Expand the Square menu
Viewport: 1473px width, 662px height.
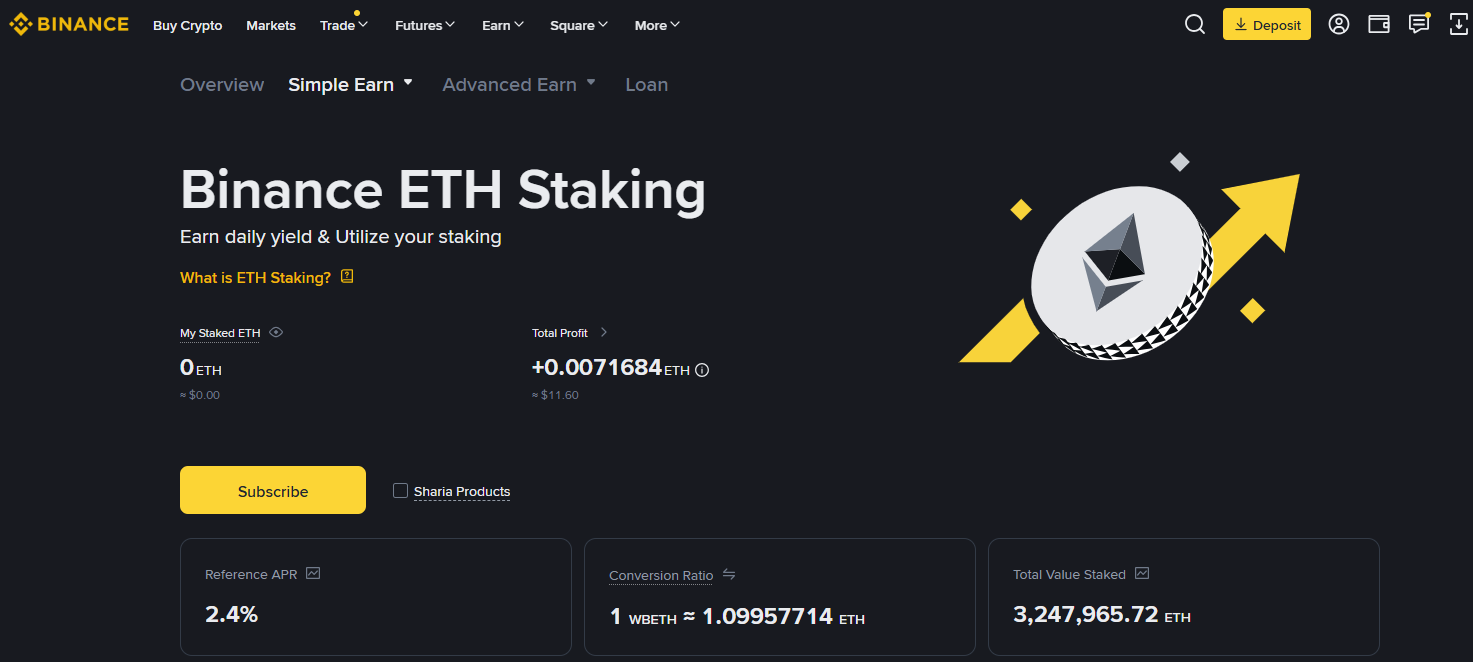[579, 25]
